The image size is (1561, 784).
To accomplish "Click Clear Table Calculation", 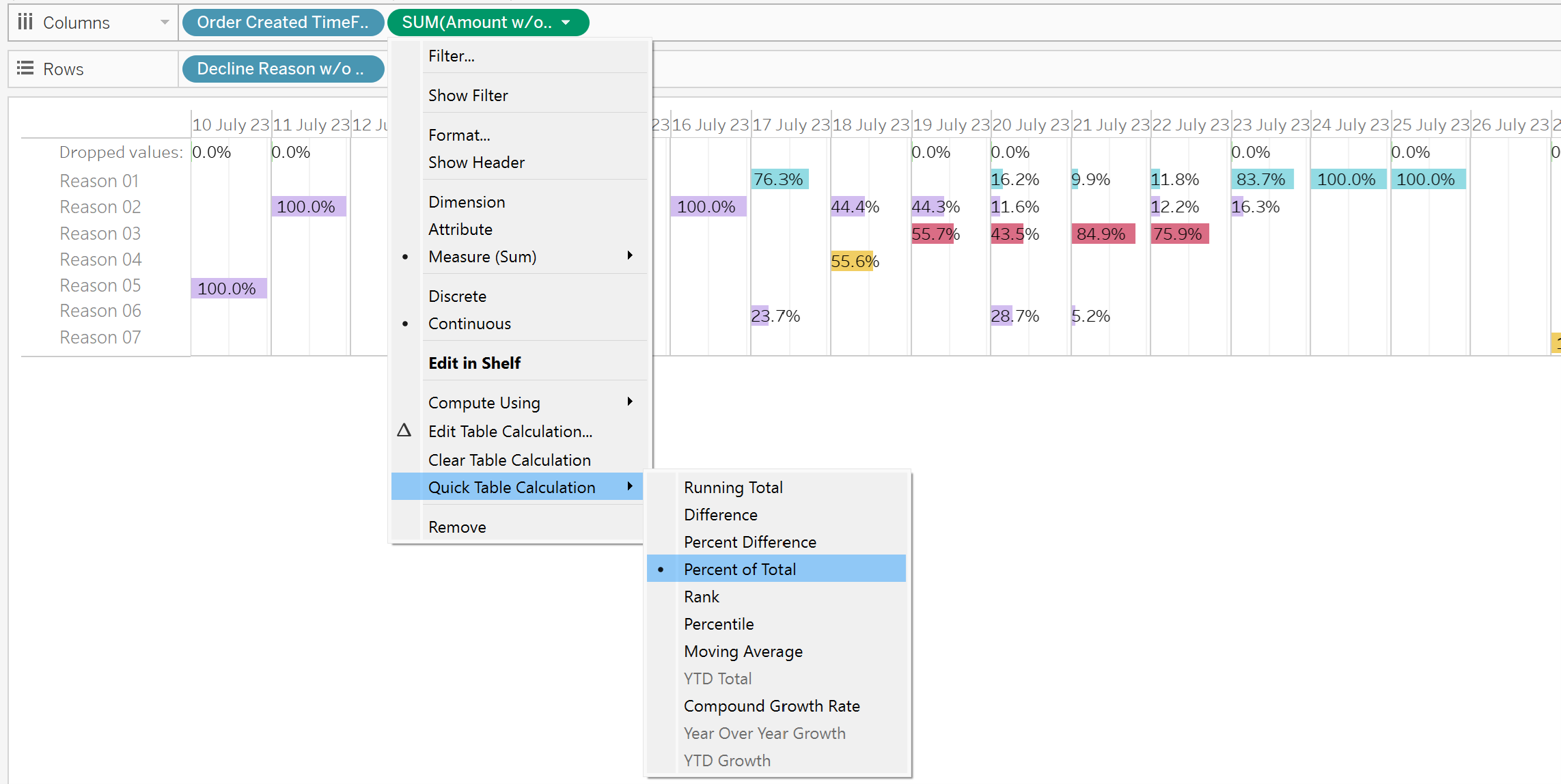I will point(509,460).
